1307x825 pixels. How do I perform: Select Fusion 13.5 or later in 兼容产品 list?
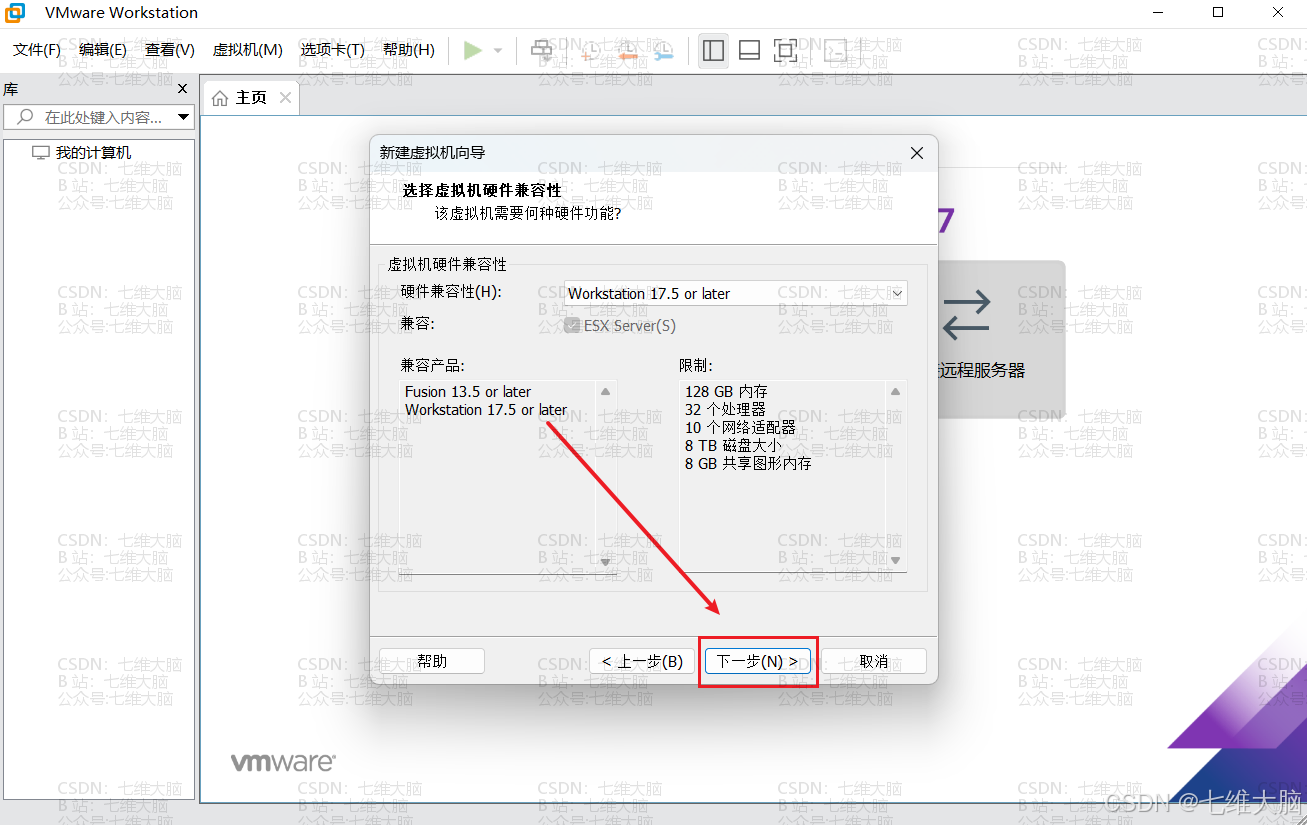pyautogui.click(x=468, y=392)
